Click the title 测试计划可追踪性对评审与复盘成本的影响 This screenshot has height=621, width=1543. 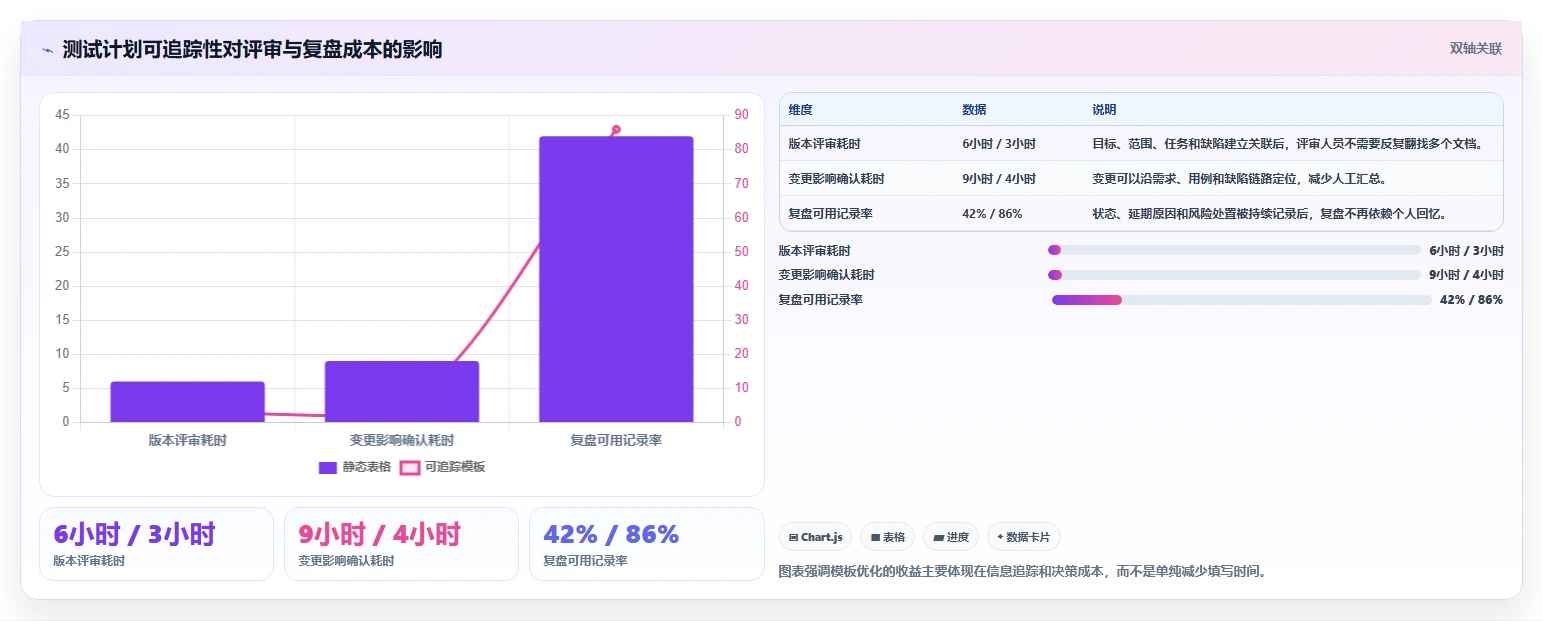[x=252, y=50]
